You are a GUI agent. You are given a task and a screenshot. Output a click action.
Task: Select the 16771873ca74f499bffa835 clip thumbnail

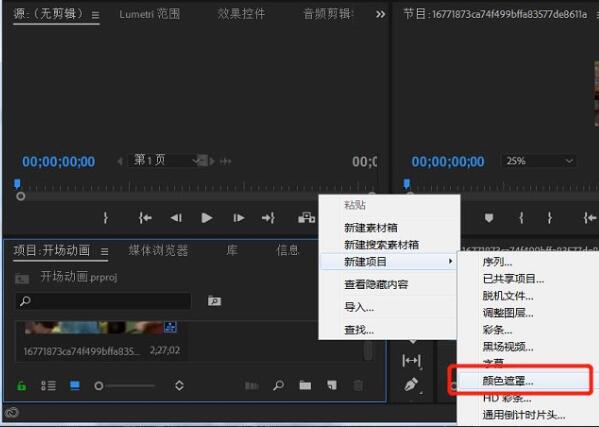(x=101, y=328)
